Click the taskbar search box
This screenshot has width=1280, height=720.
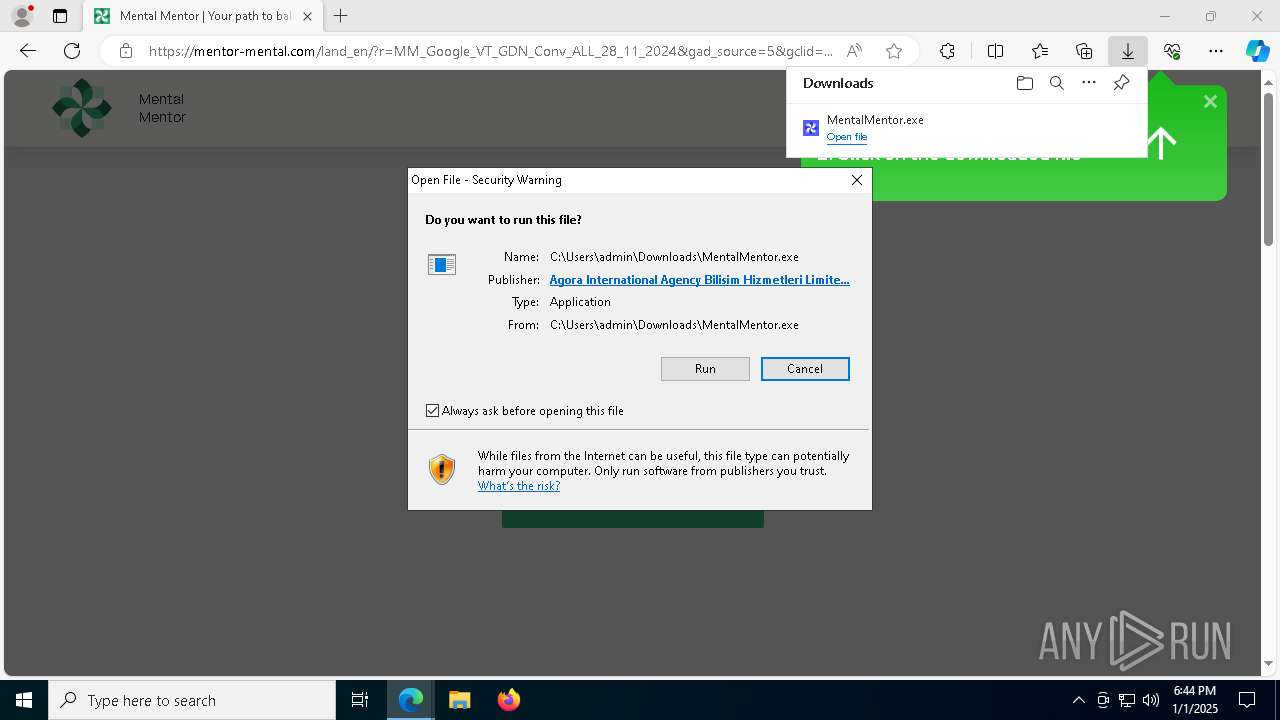point(192,700)
